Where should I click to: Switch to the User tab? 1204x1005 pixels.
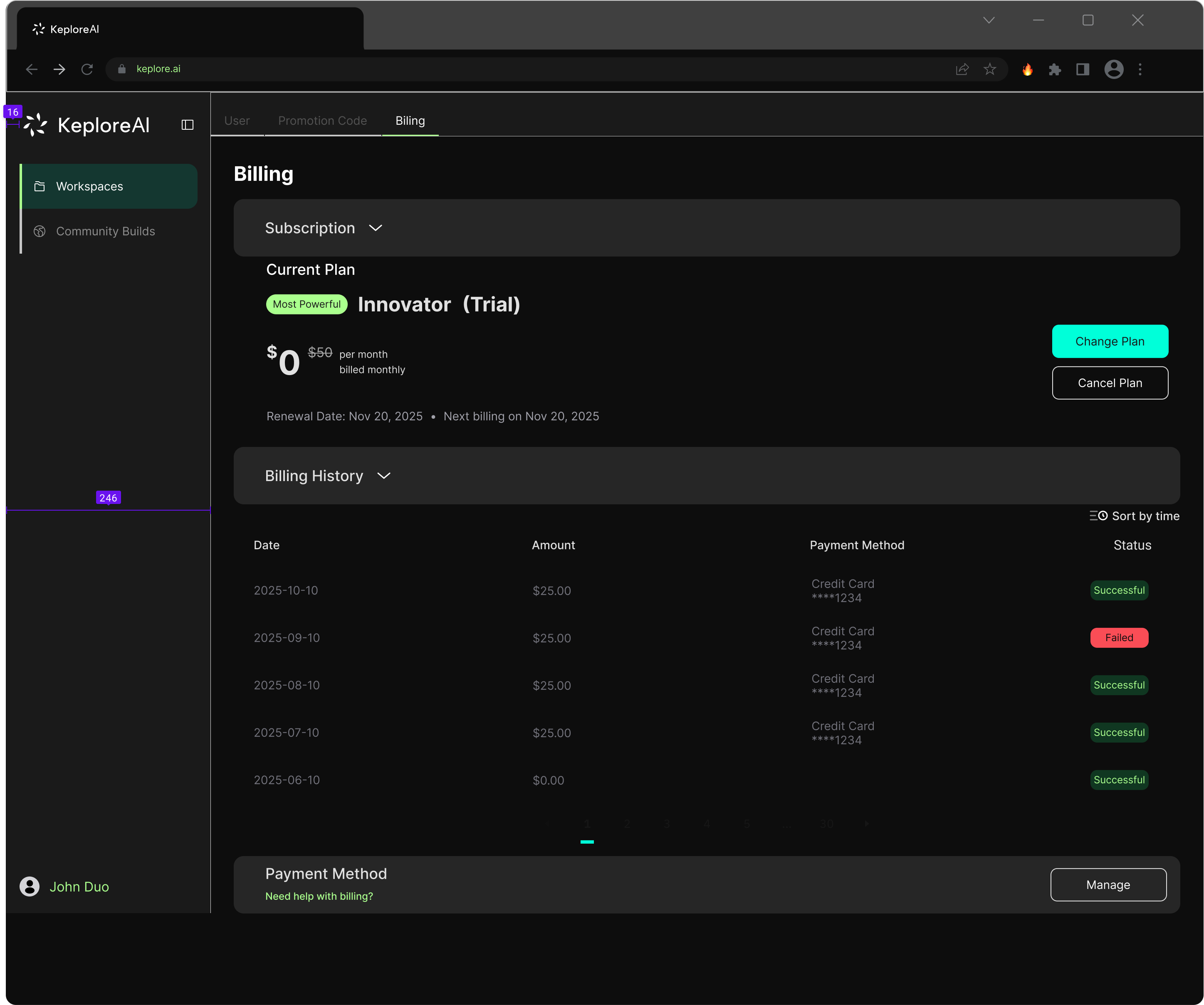[237, 121]
